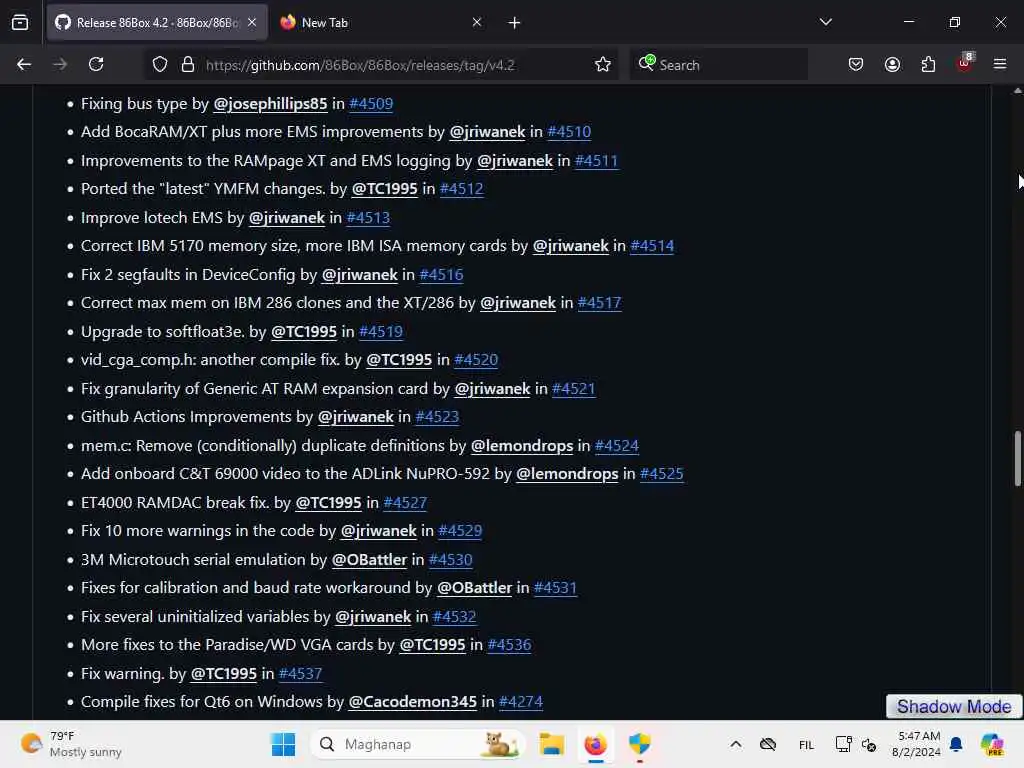Open tracking protection shield icon
1024x768 pixels.
click(x=160, y=65)
